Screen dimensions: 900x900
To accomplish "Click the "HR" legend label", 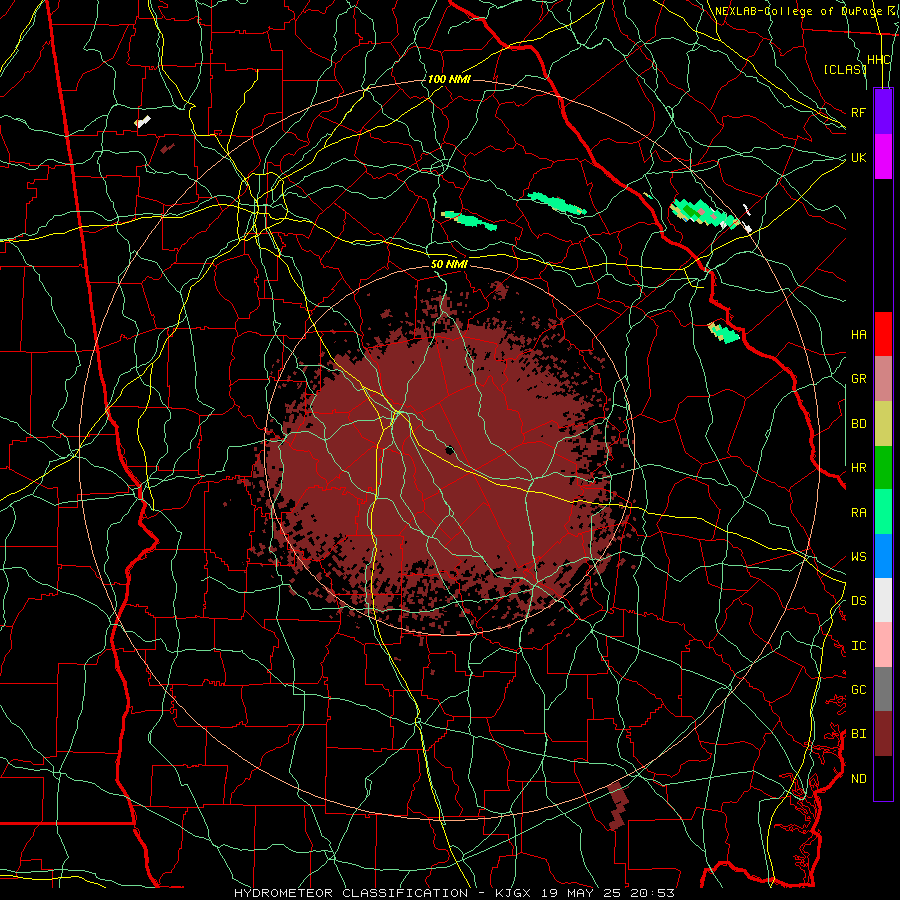I will [858, 468].
